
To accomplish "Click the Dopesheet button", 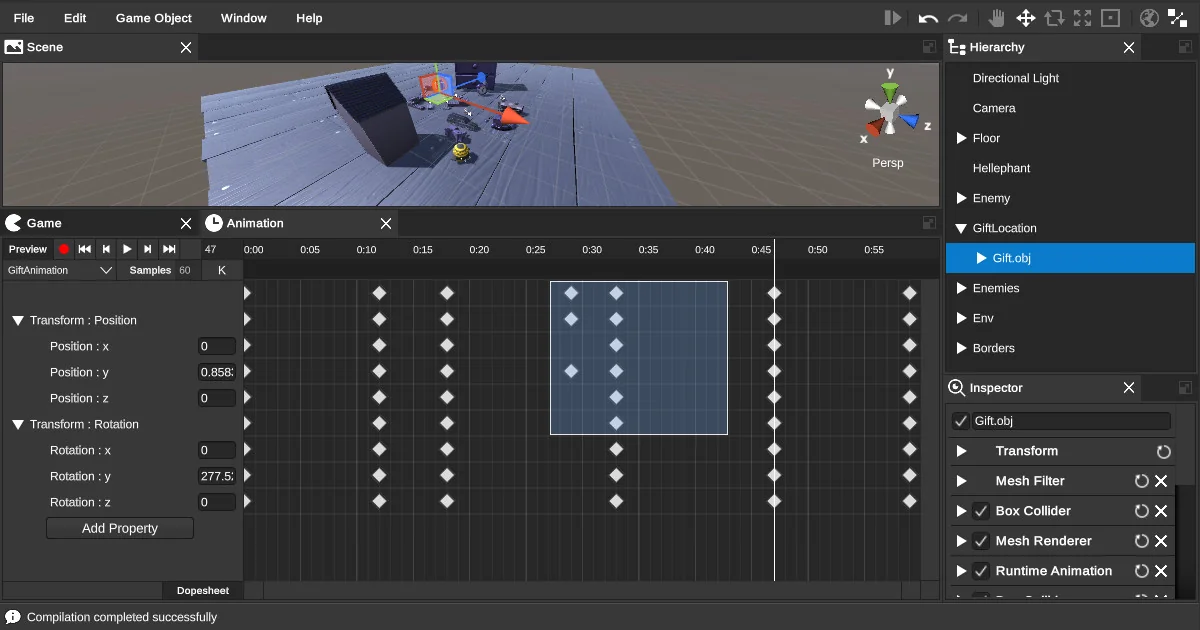I will 203,590.
